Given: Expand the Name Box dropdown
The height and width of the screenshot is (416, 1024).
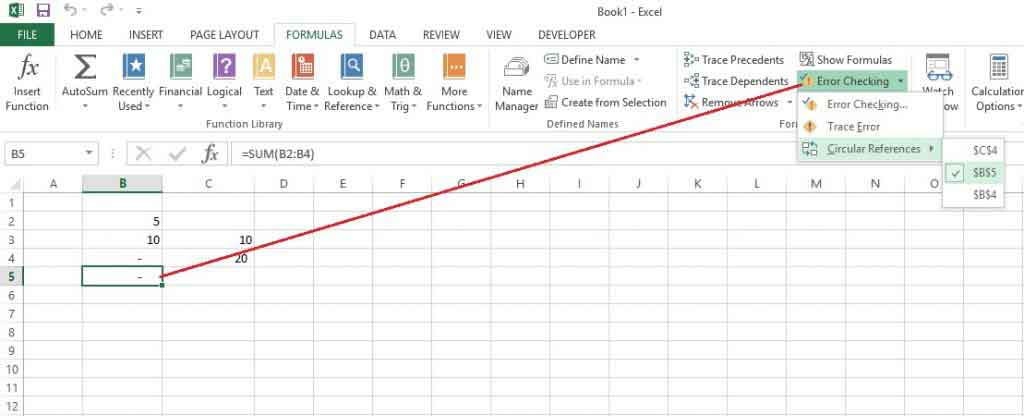Looking at the screenshot, I should [x=89, y=154].
